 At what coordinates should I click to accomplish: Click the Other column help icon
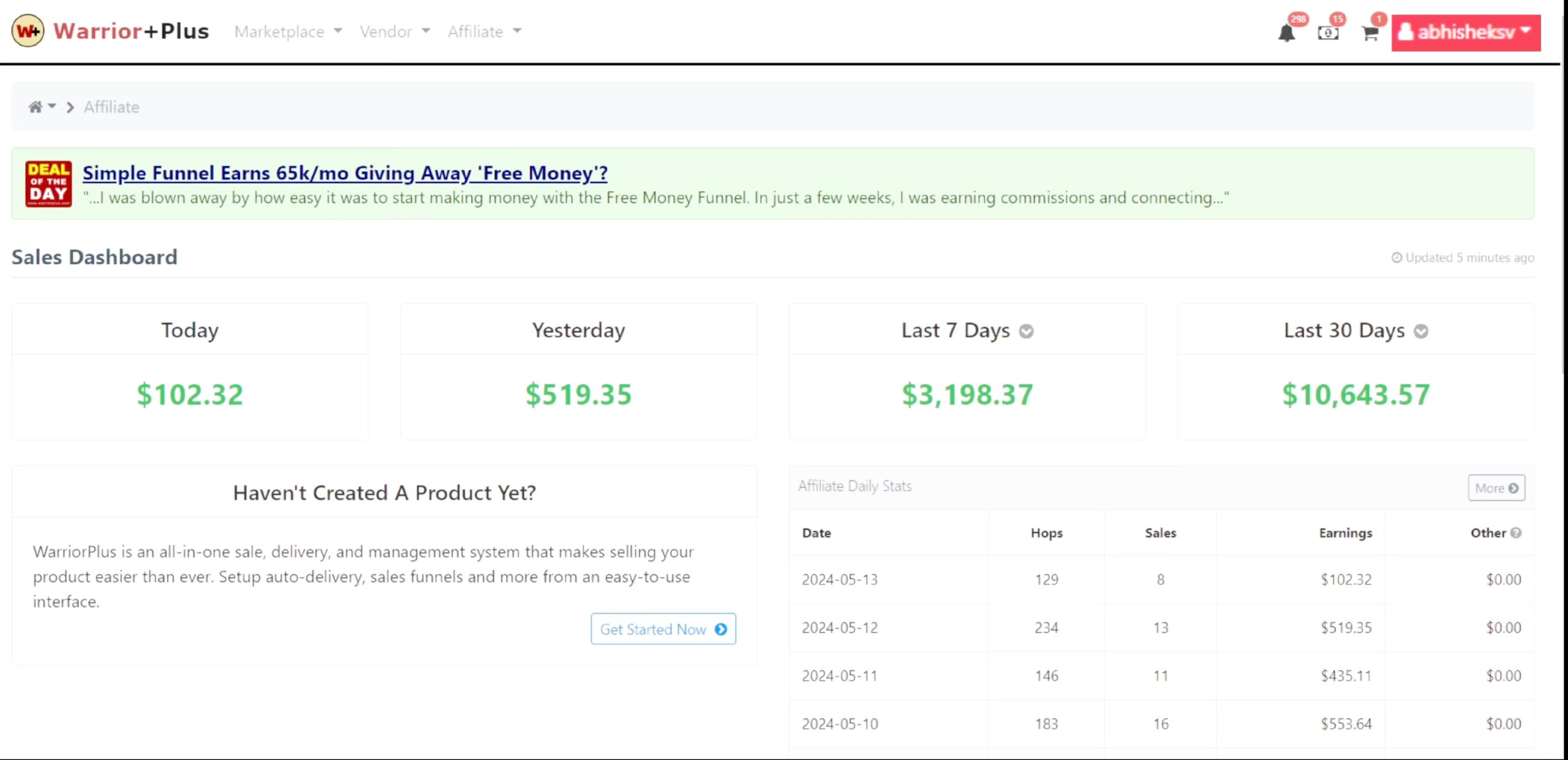pos(1516,533)
